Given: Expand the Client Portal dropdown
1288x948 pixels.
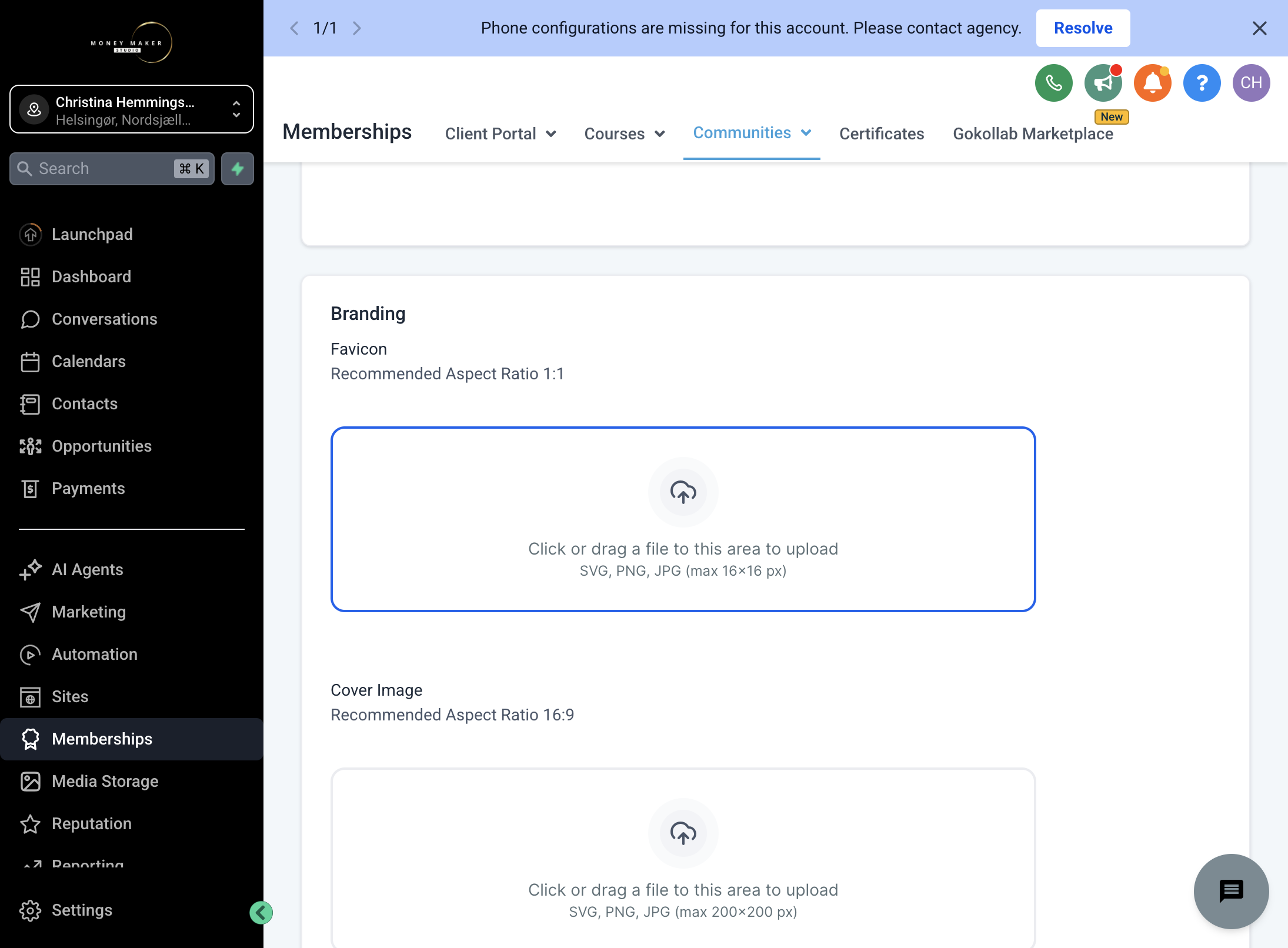Looking at the screenshot, I should pyautogui.click(x=500, y=133).
